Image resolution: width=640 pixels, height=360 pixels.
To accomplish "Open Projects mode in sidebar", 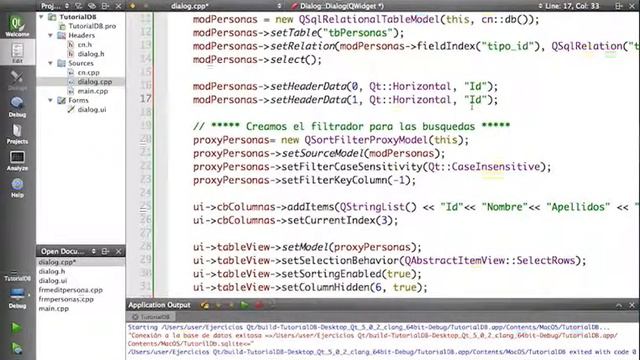I will click(17, 133).
